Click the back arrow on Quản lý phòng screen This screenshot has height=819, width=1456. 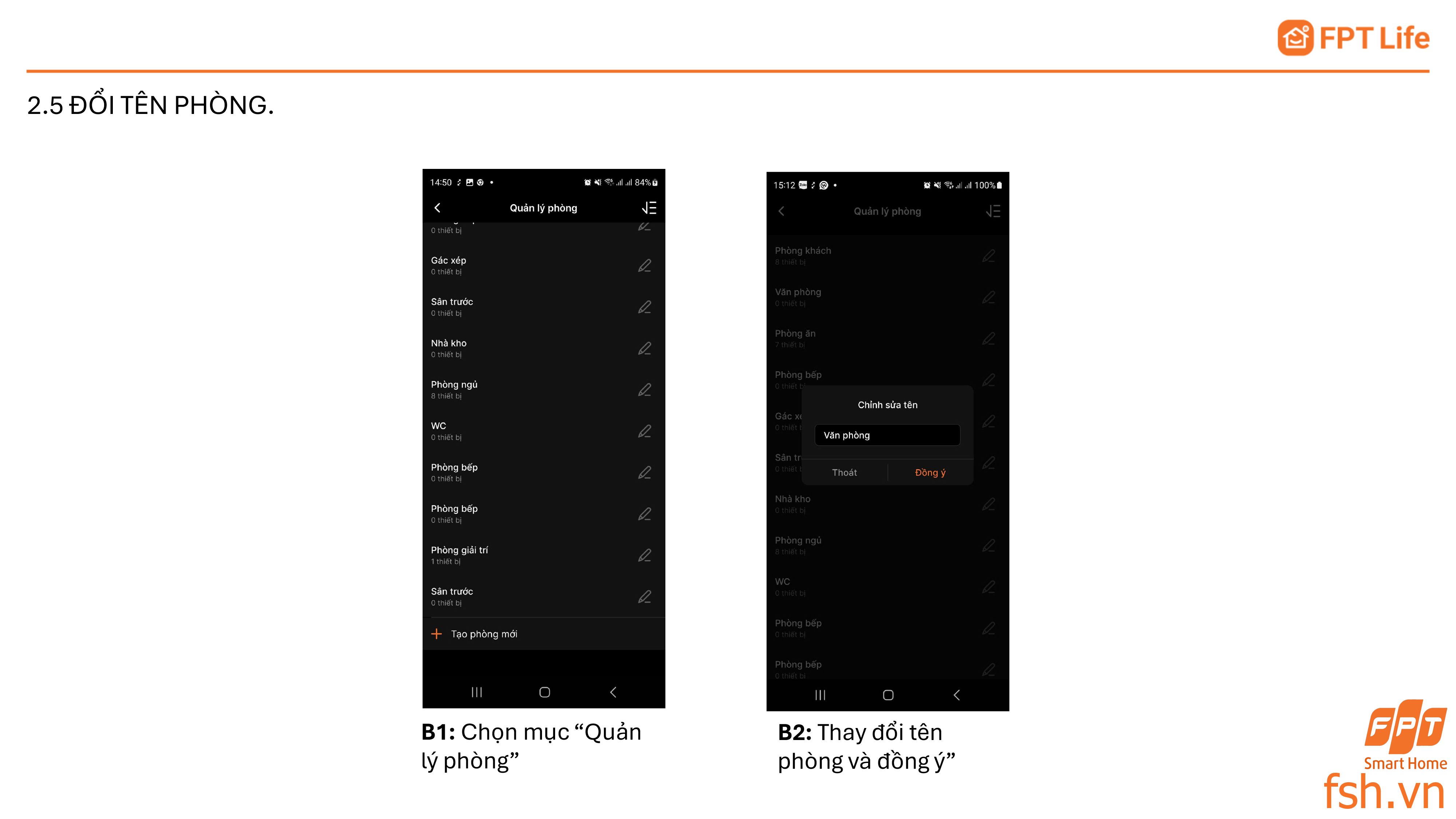tap(436, 208)
